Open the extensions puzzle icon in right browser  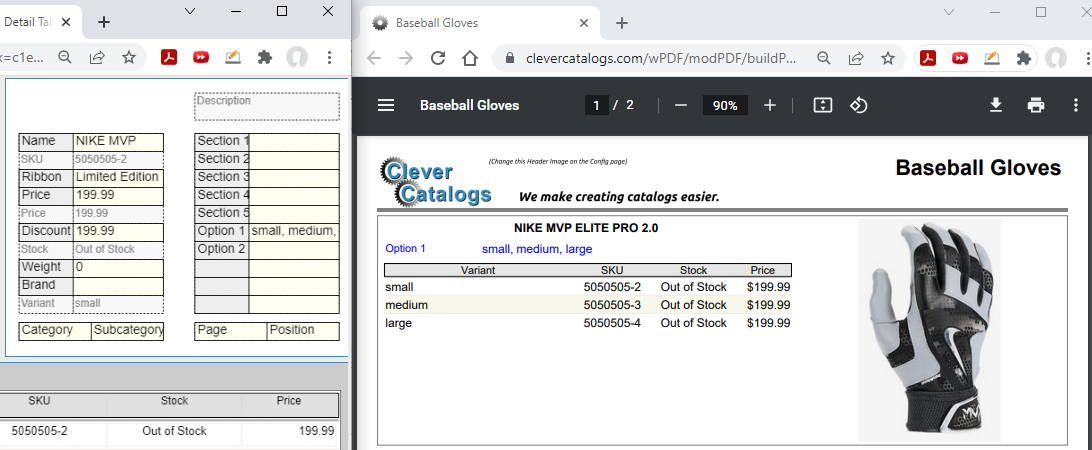[1023, 58]
